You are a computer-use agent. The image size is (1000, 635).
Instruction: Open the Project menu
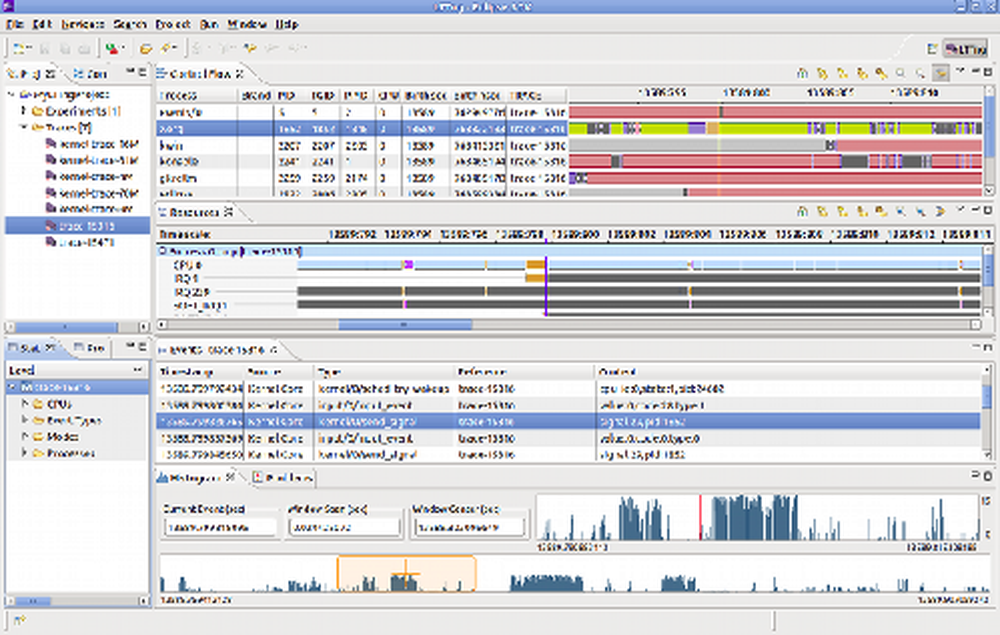[173, 23]
